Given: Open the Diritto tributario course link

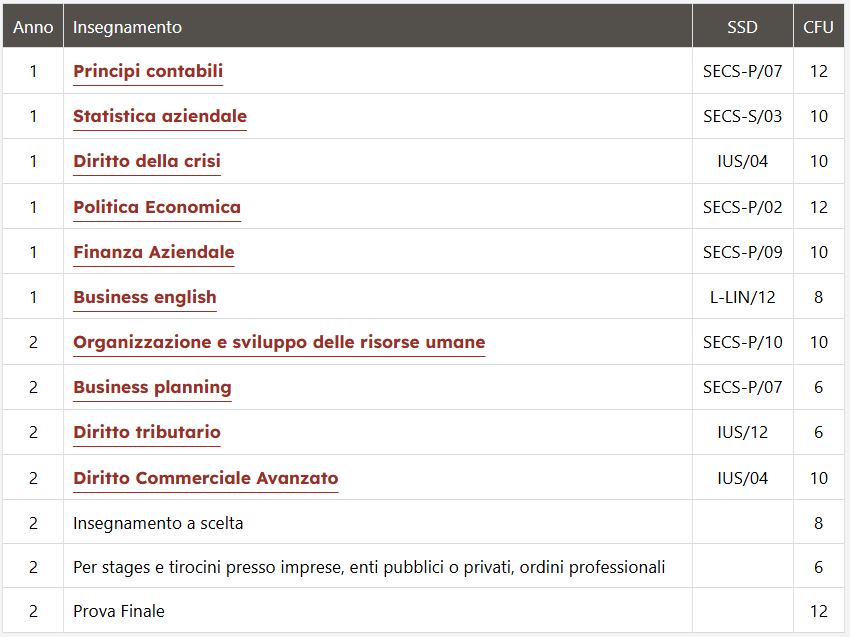Looking at the screenshot, I should (147, 433).
